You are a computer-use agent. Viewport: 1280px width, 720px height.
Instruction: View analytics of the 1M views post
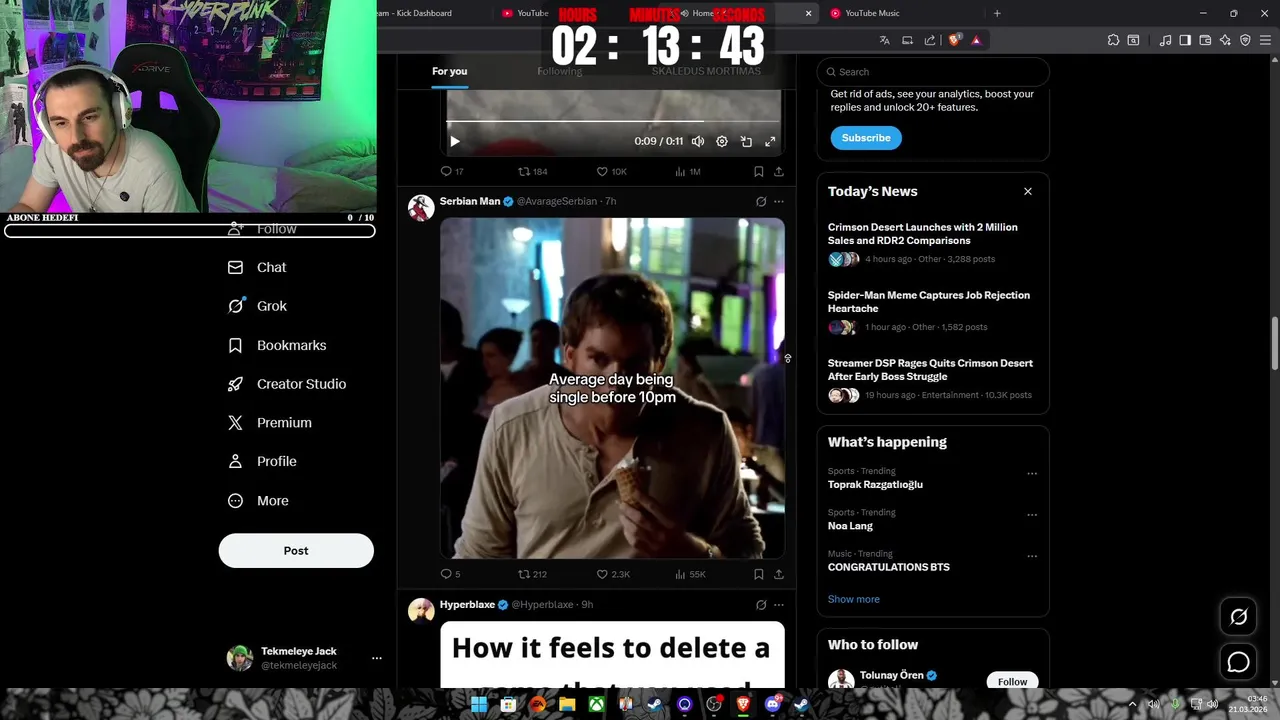point(688,172)
